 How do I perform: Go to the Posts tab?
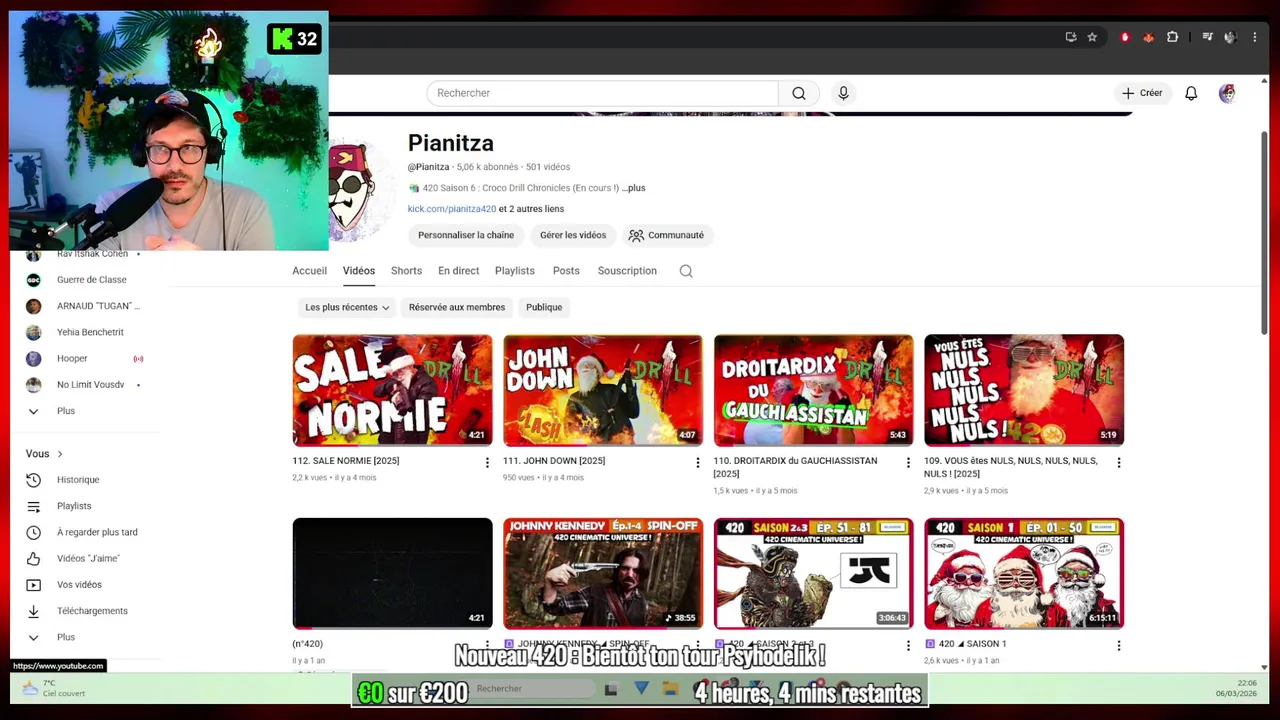(x=566, y=271)
